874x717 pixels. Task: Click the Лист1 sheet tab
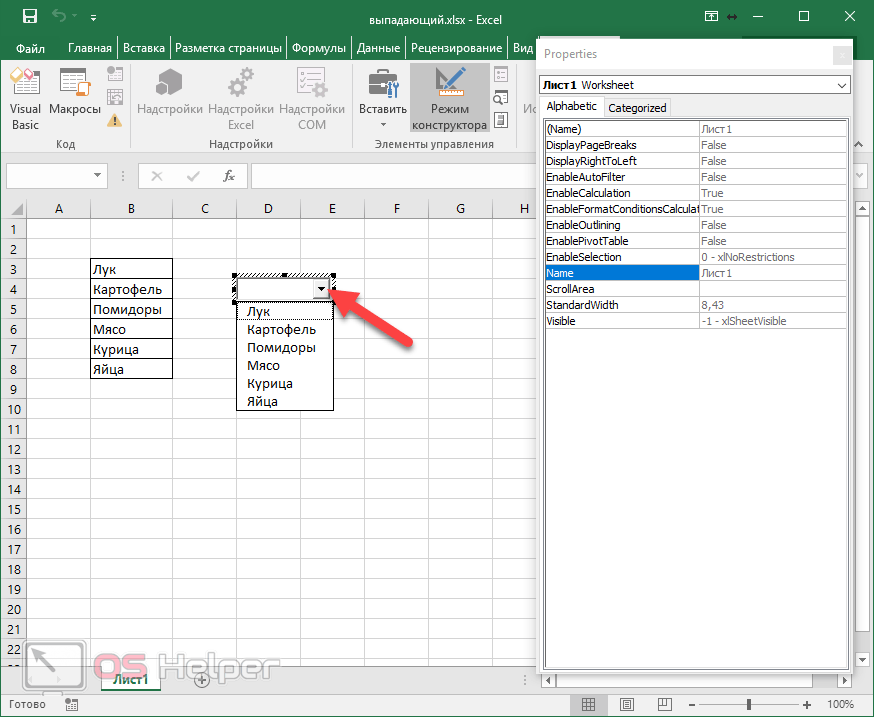coord(130,680)
